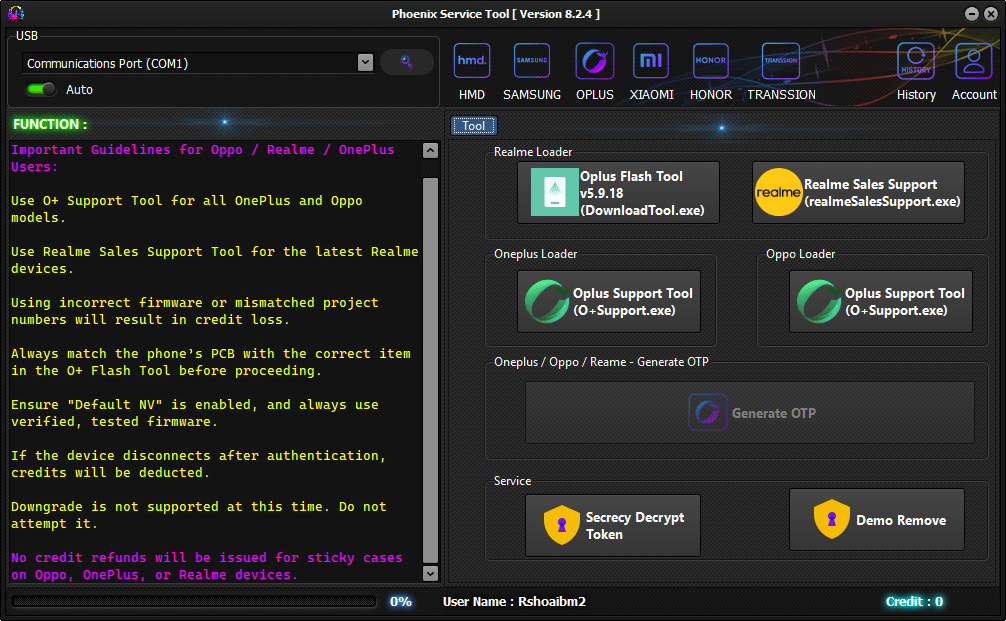Click the Demo Remove button
Viewport: 1006px width, 621px height.
click(876, 520)
